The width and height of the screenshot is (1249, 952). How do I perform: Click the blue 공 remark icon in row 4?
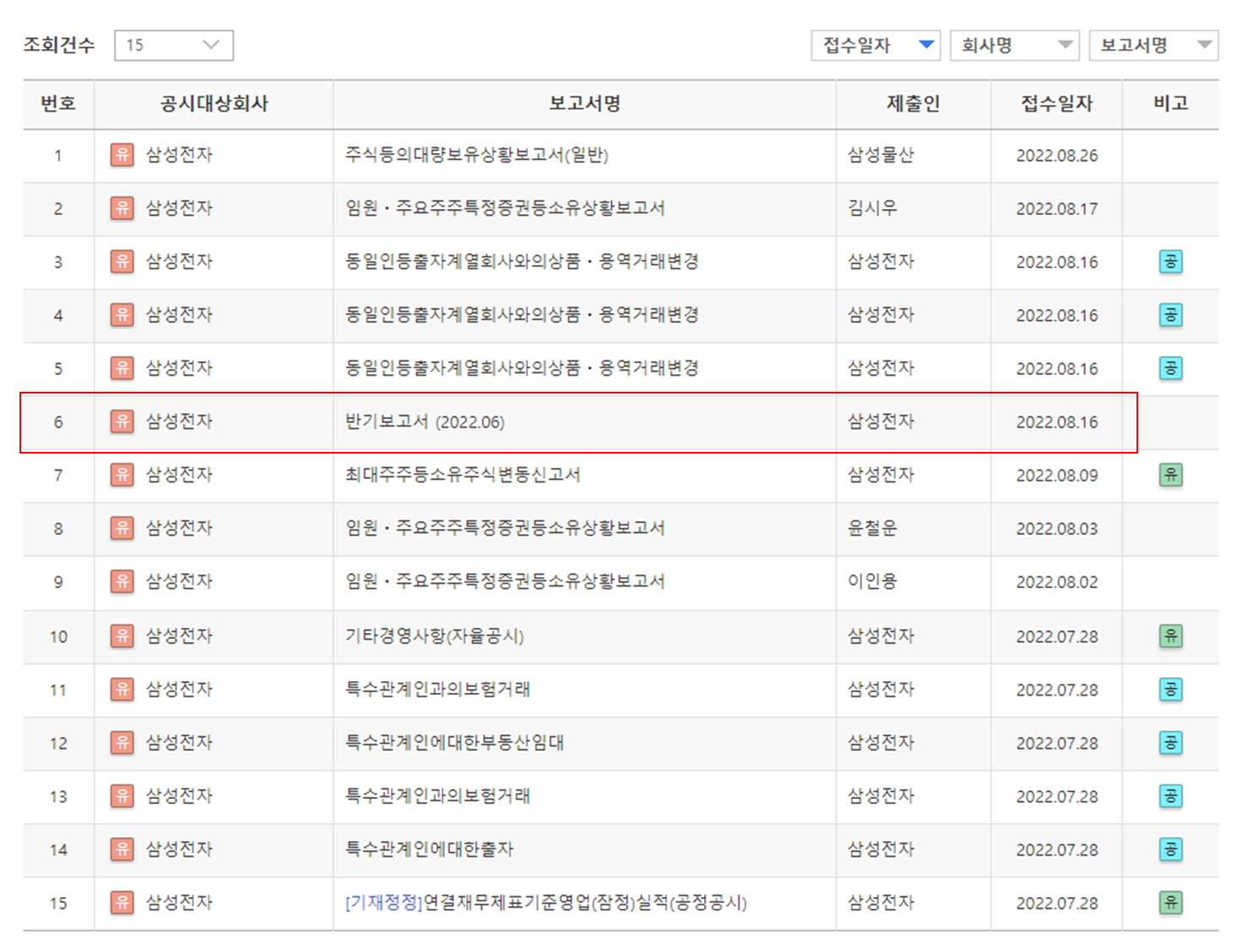(1170, 315)
